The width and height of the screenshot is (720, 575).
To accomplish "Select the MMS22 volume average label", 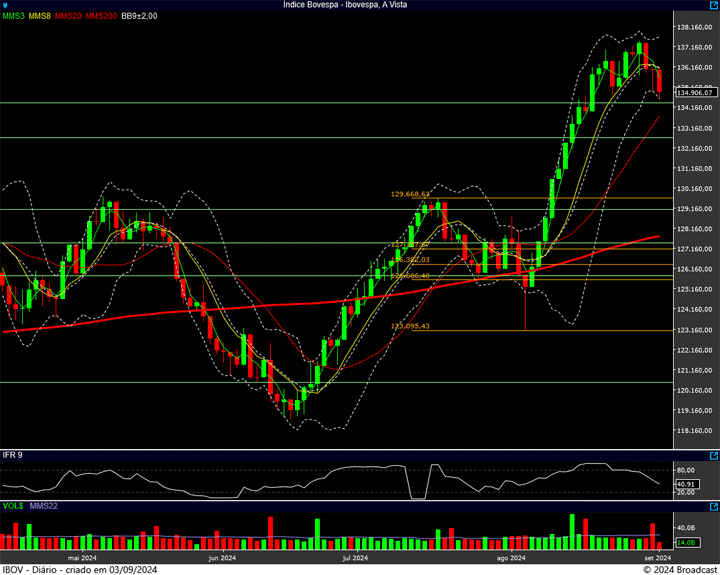I will pos(43,507).
